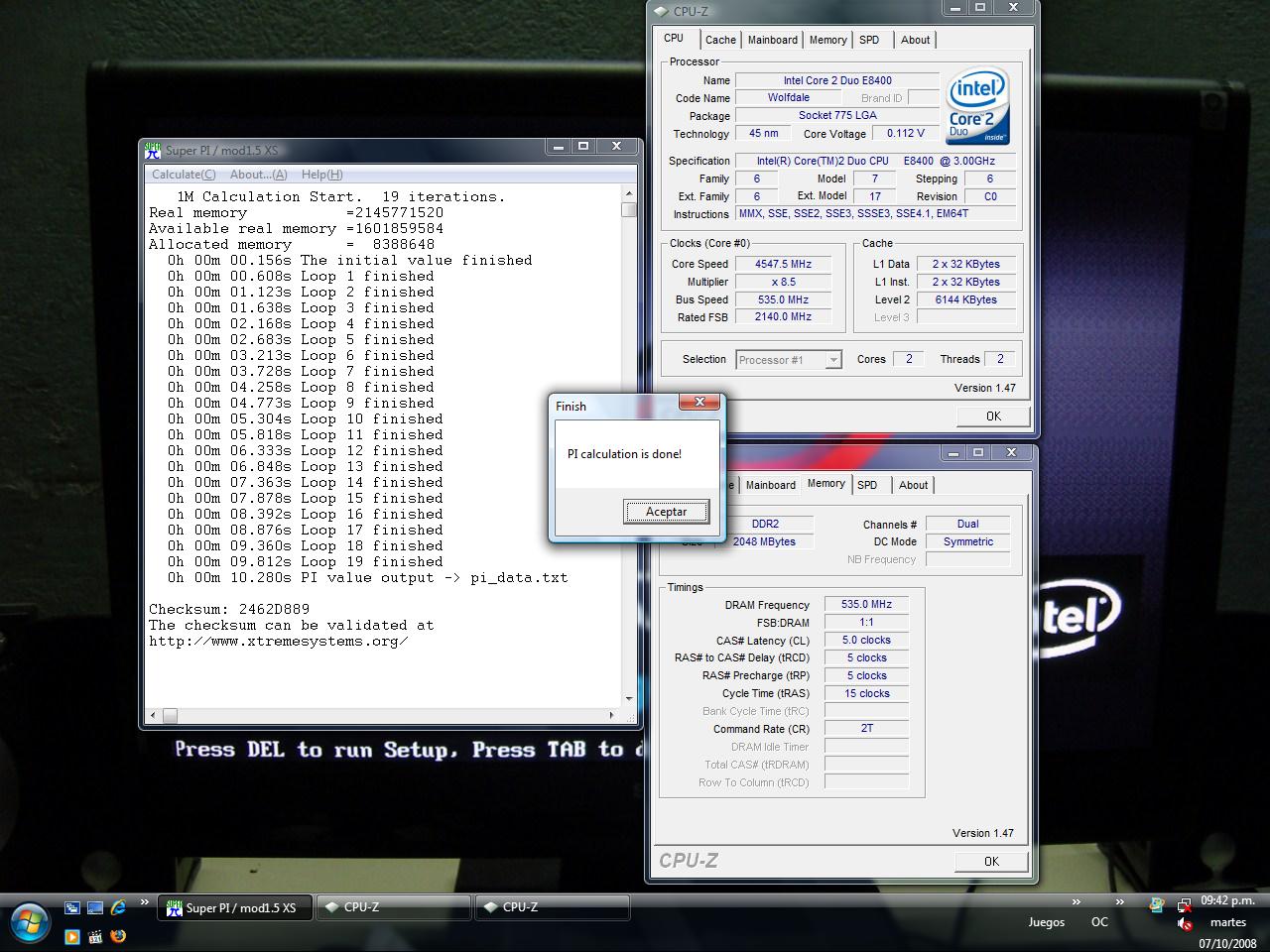Select Memory tab in top CPU-Z window
Screen dimensions: 1270x952
click(x=827, y=40)
